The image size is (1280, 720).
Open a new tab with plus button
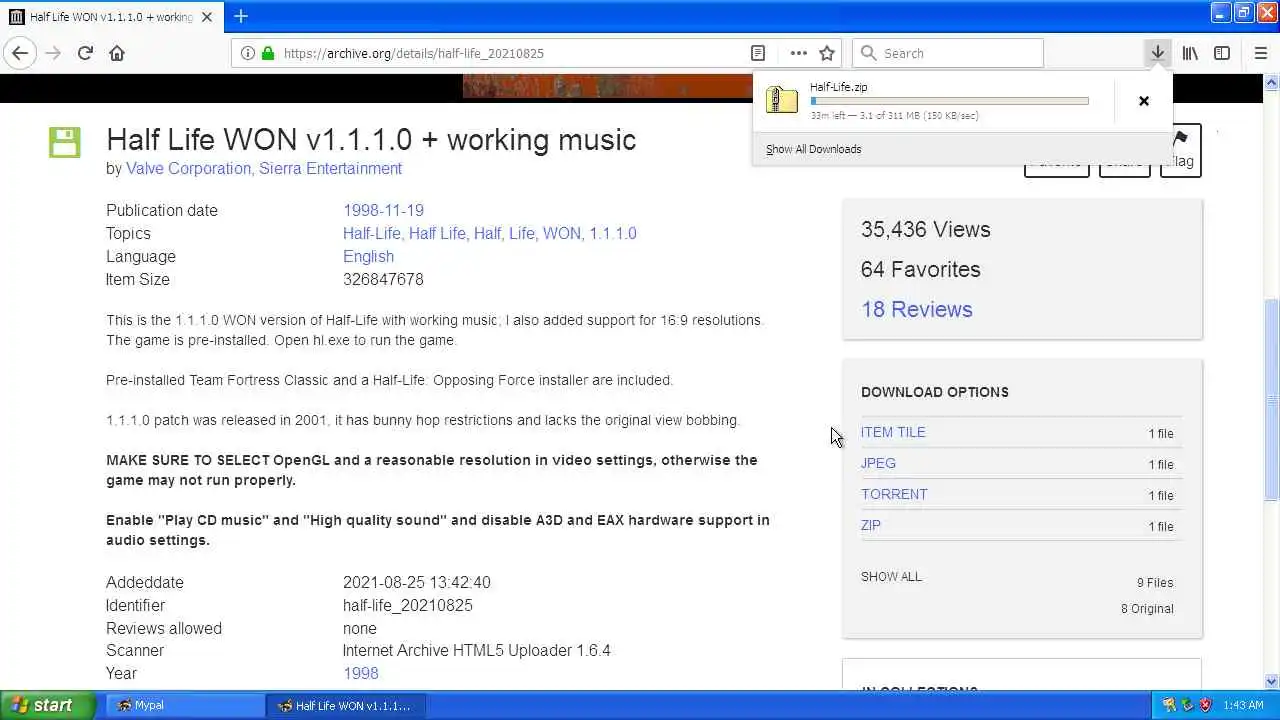click(241, 16)
